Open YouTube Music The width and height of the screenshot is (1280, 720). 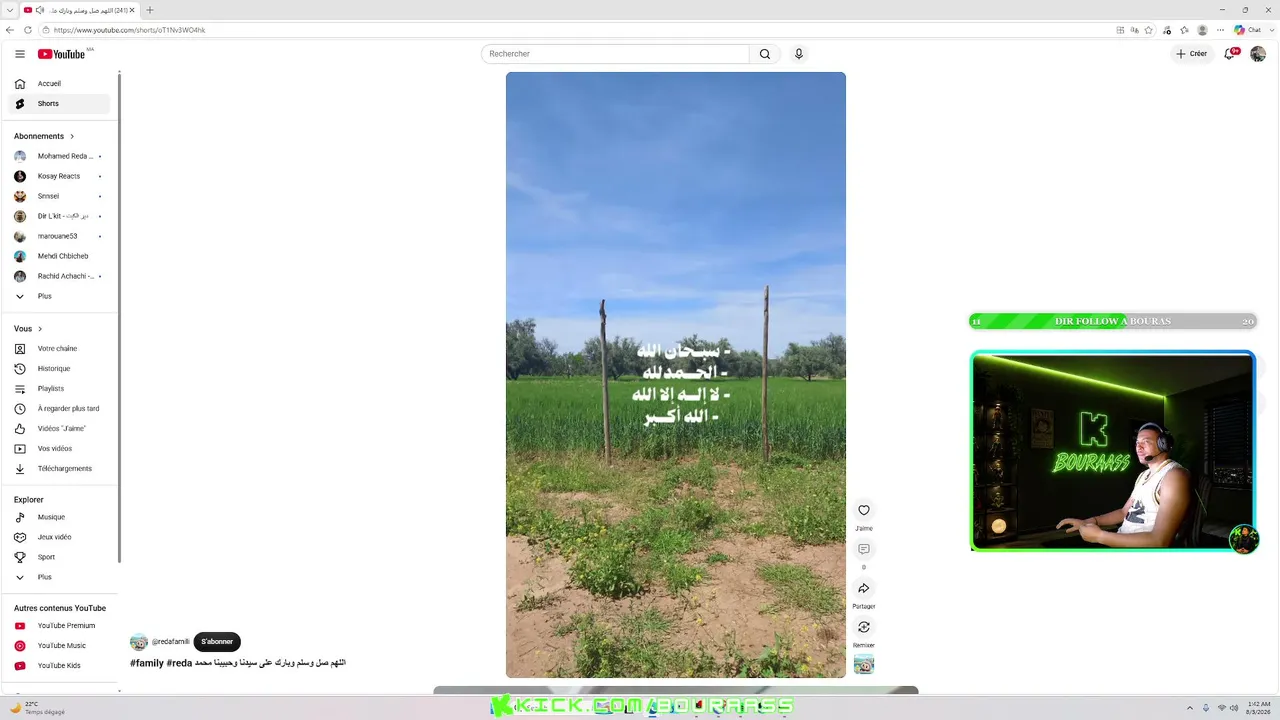(x=59, y=646)
